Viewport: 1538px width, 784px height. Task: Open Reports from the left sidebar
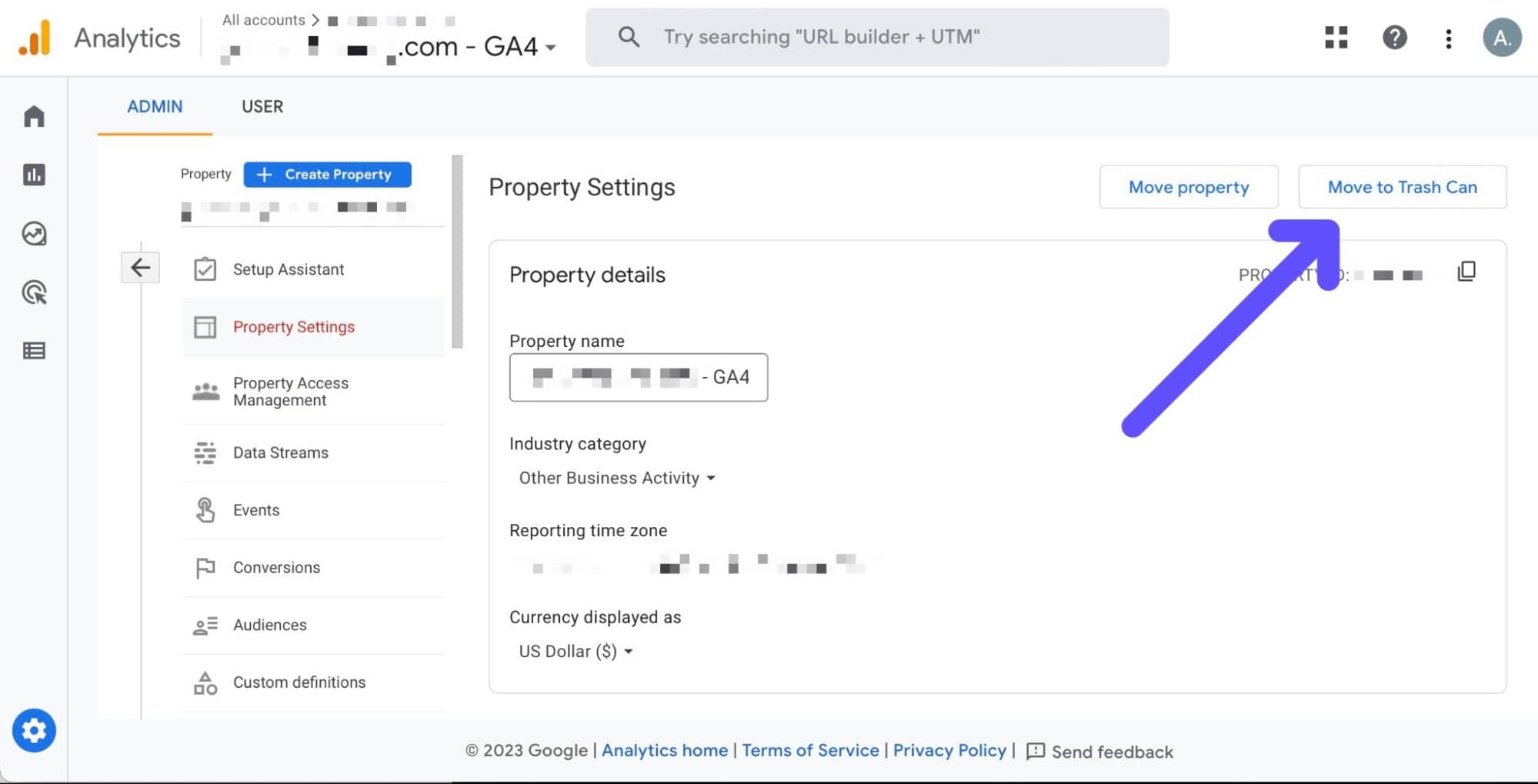pyautogui.click(x=34, y=175)
